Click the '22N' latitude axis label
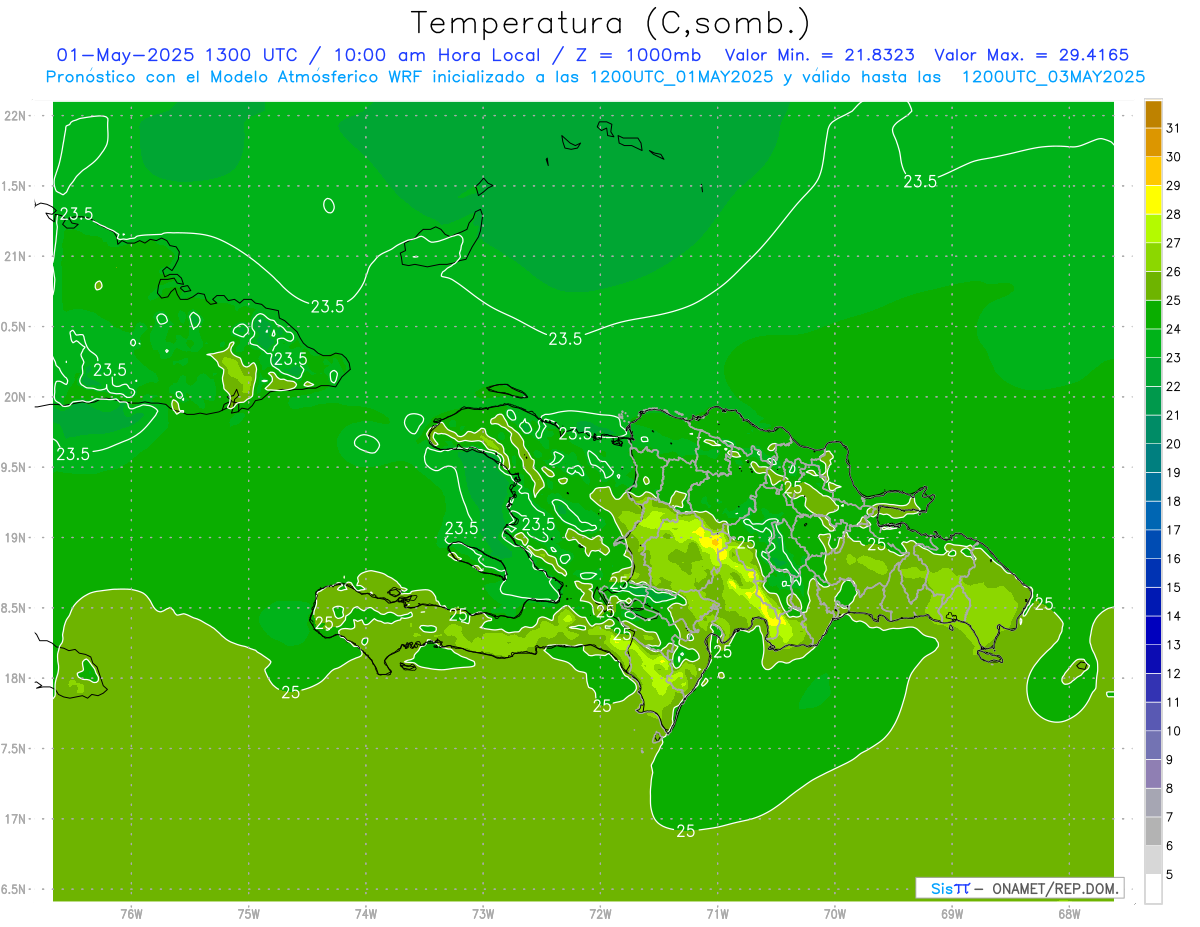1200x927 pixels. [x=15, y=116]
